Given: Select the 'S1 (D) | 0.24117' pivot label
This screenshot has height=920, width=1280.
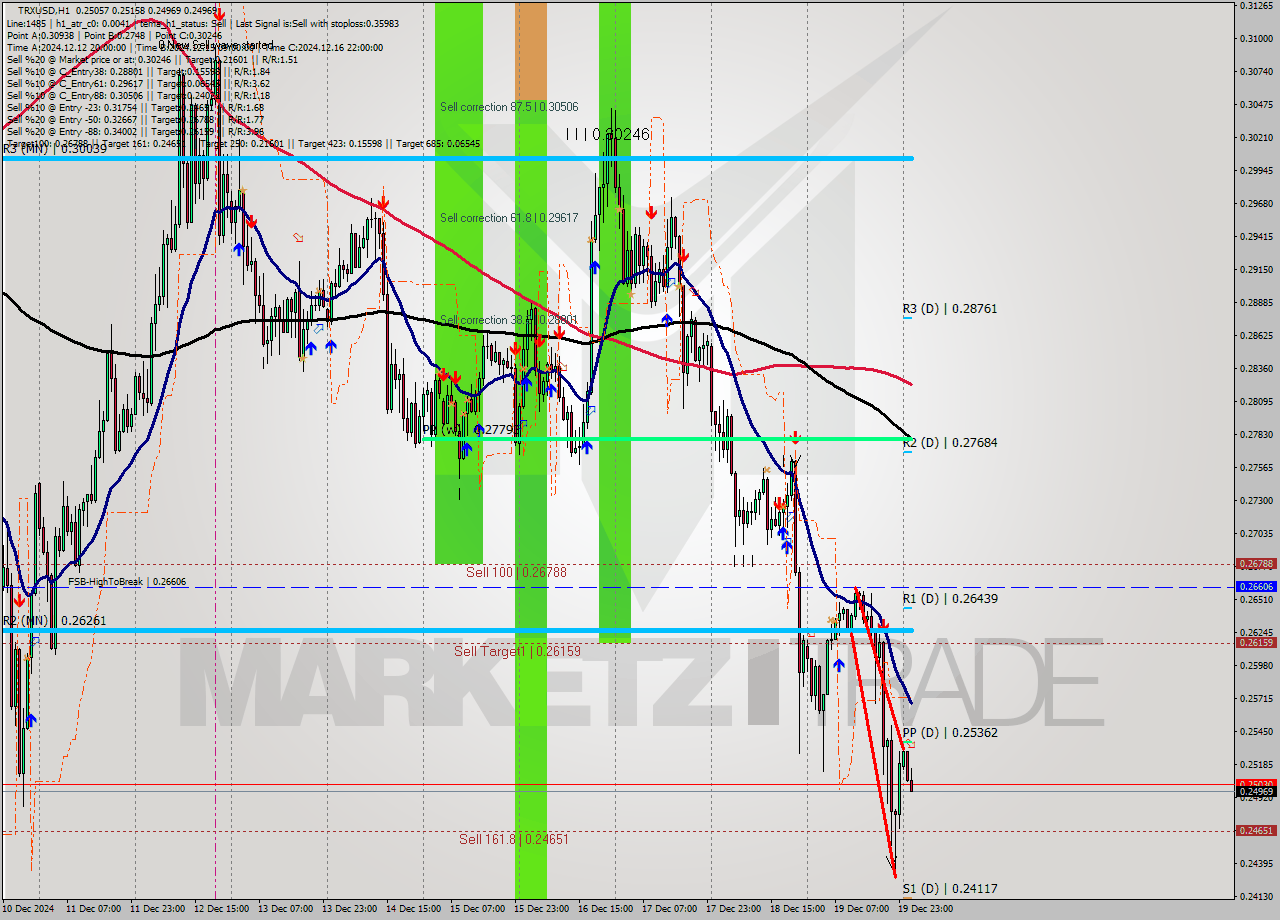Looking at the screenshot, I should [950, 888].
